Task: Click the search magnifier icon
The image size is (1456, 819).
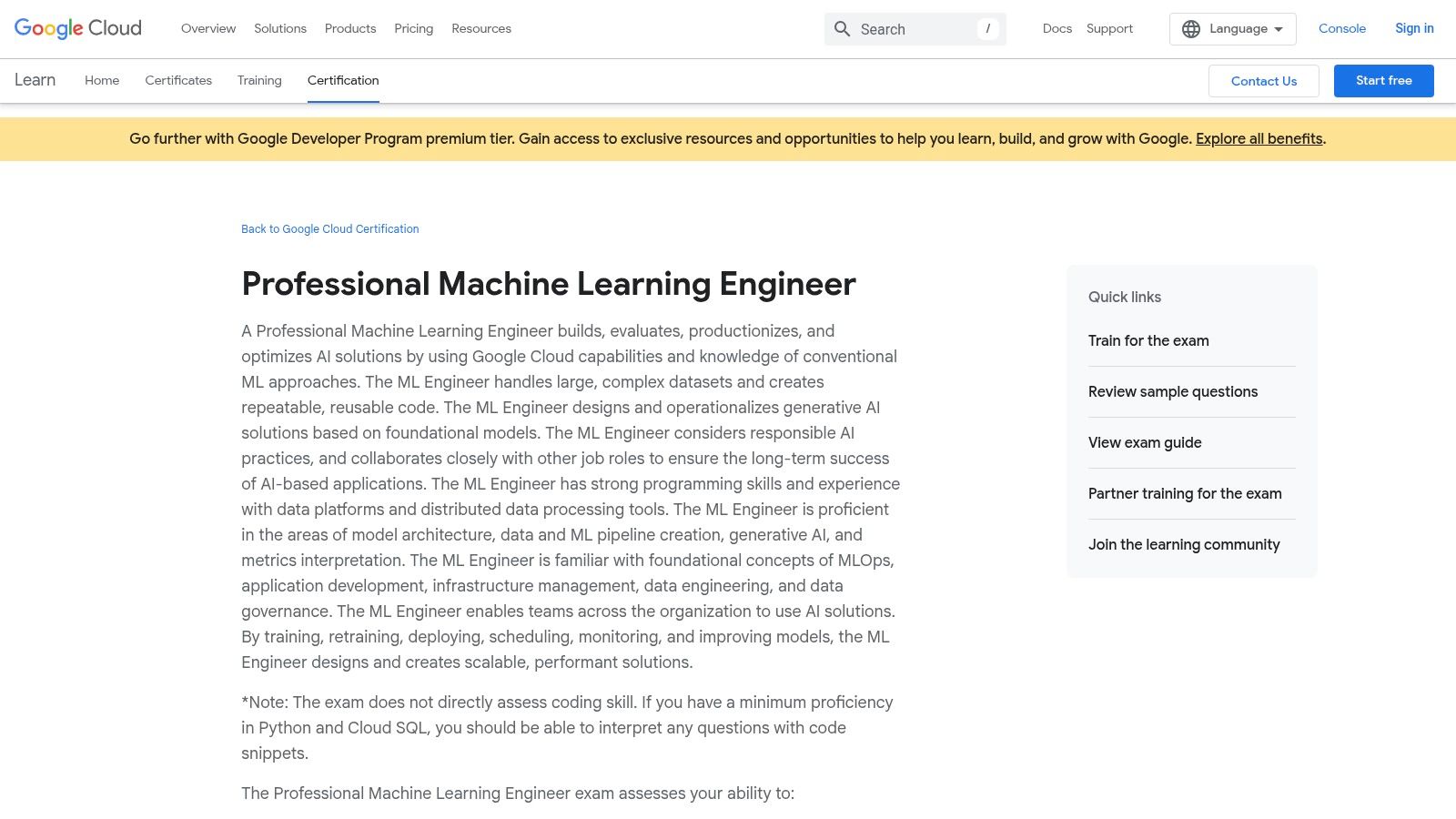Action: (843, 29)
